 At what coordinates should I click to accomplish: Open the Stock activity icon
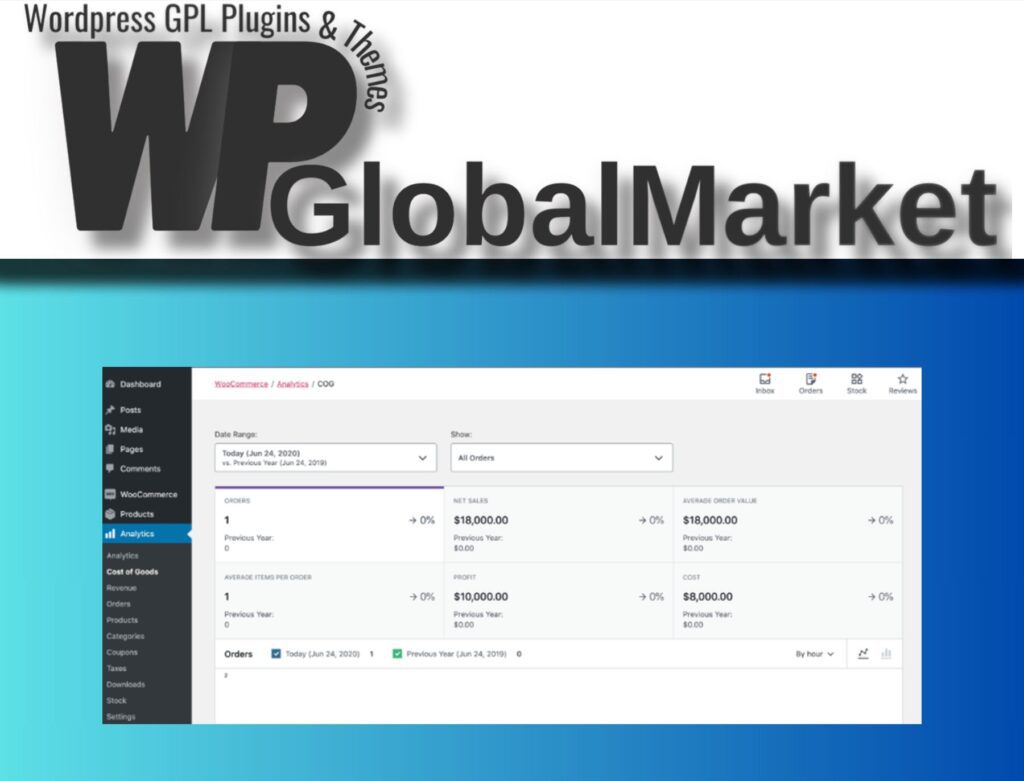pos(857,379)
